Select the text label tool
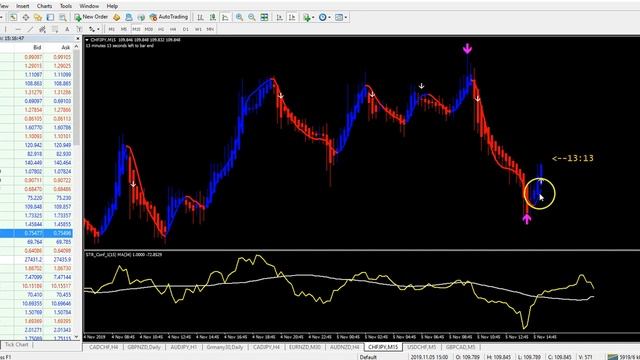This screenshot has width=640, height=360. click(79, 29)
